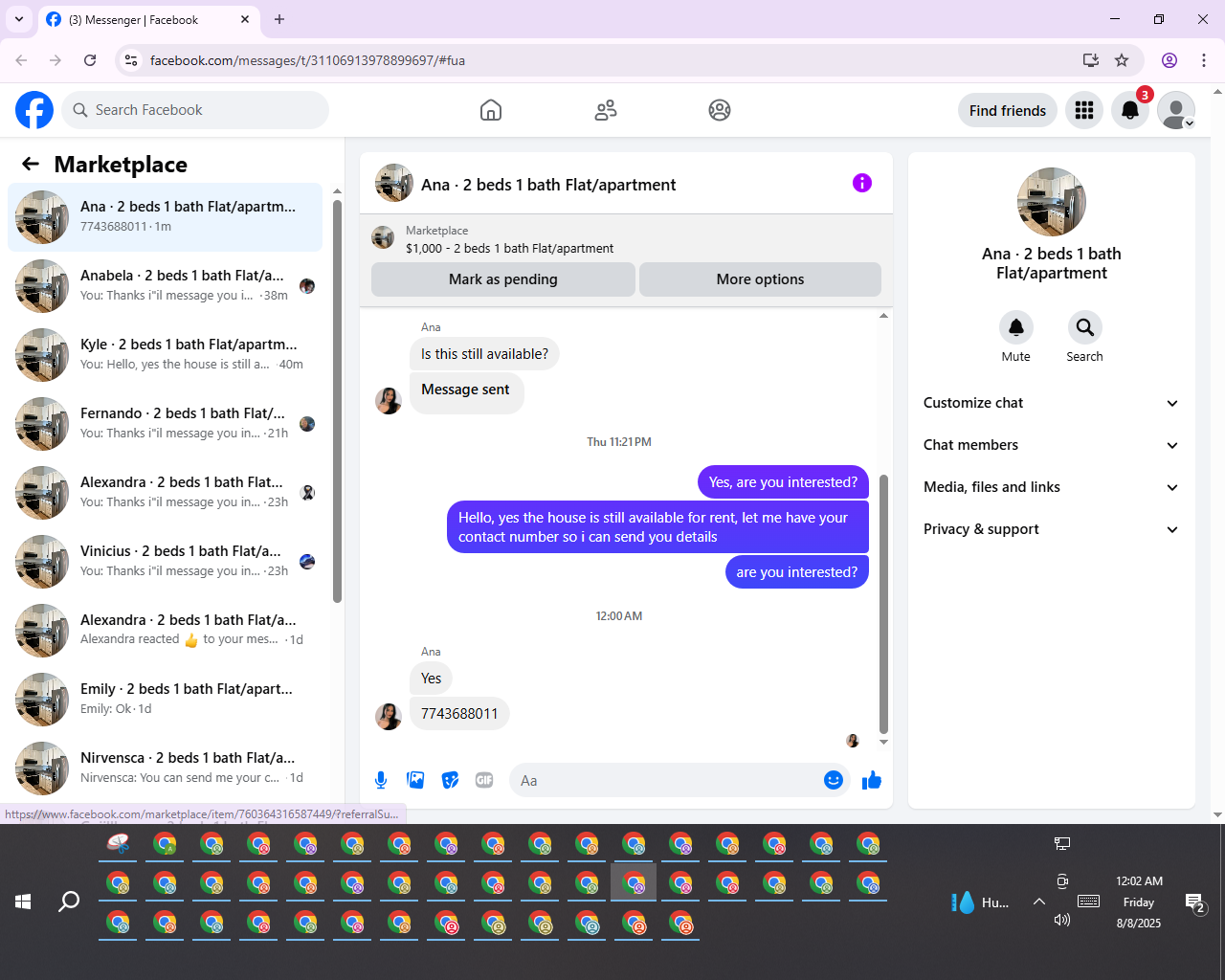
Task: Click the chat header listing thumbnail
Action: [x=394, y=183]
